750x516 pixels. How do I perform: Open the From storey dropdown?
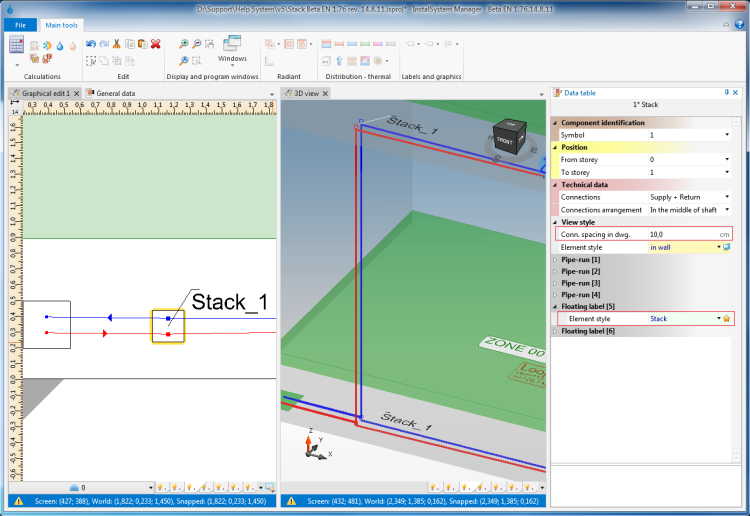pyautogui.click(x=727, y=159)
